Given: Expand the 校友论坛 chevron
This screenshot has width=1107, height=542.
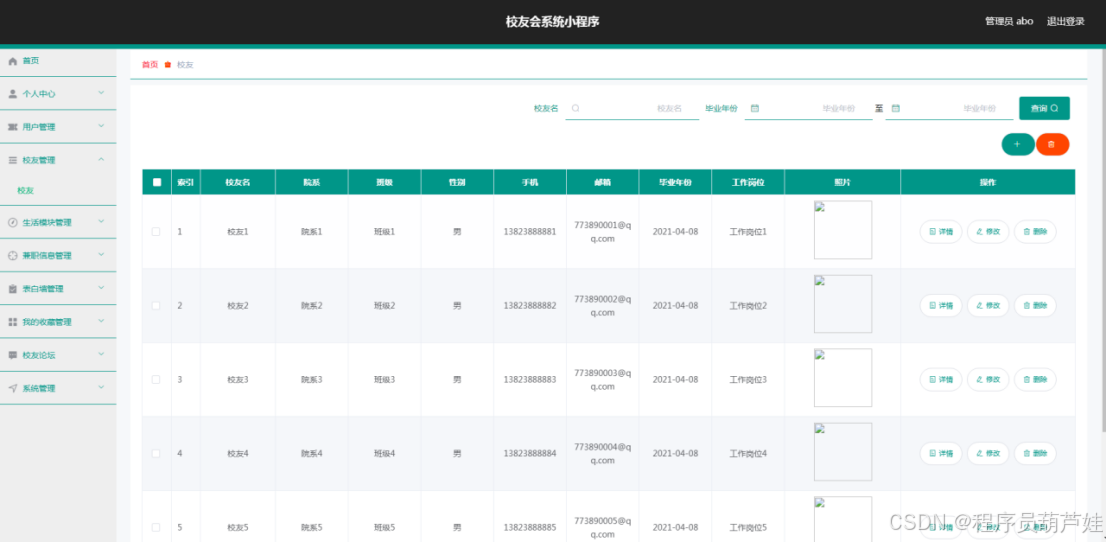Looking at the screenshot, I should (x=101, y=354).
